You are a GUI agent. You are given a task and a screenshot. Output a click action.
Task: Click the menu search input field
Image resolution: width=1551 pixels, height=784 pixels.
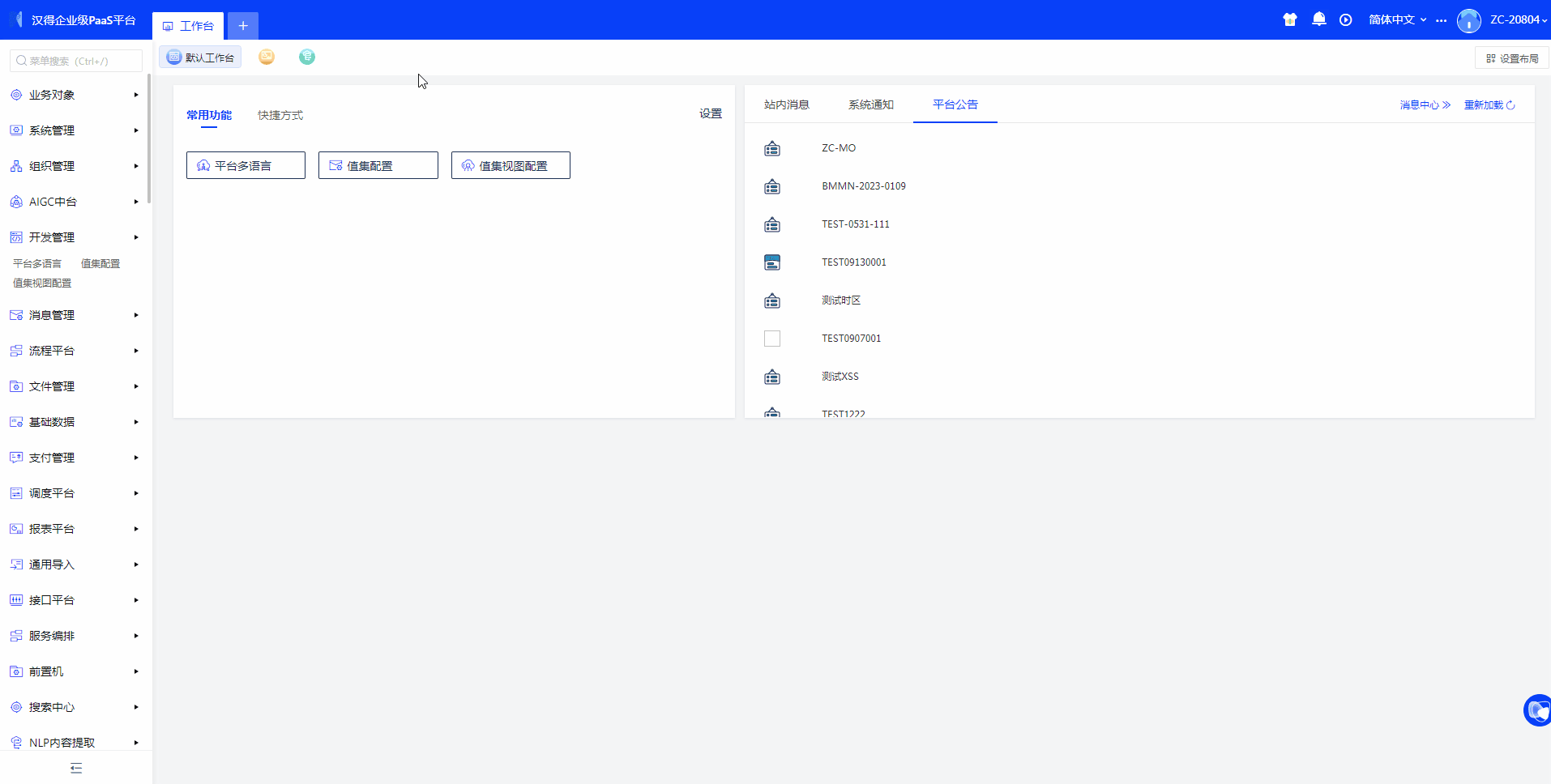76,61
